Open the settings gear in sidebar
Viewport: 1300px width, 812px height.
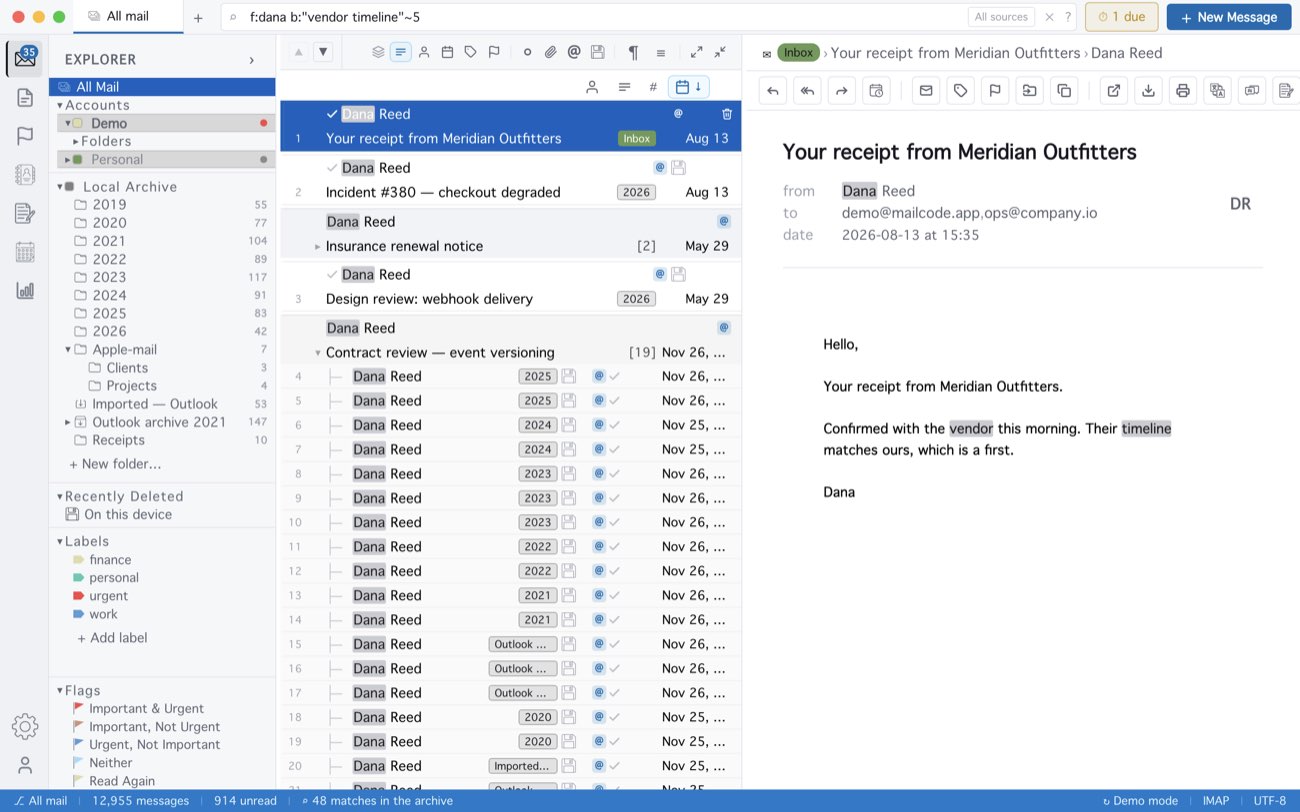click(25, 727)
